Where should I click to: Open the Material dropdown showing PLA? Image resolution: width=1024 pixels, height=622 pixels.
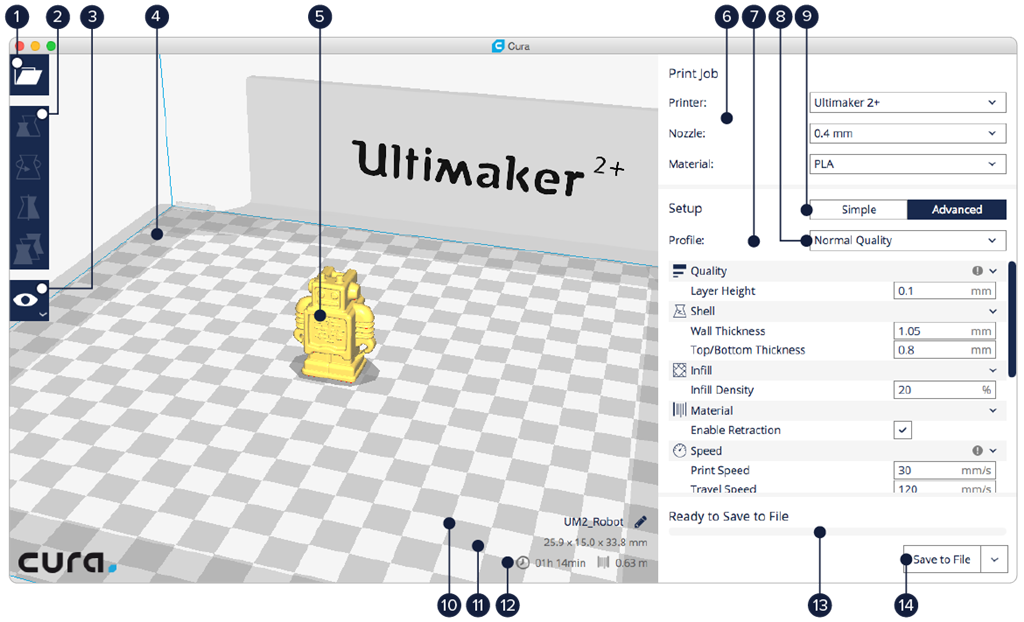click(x=908, y=164)
